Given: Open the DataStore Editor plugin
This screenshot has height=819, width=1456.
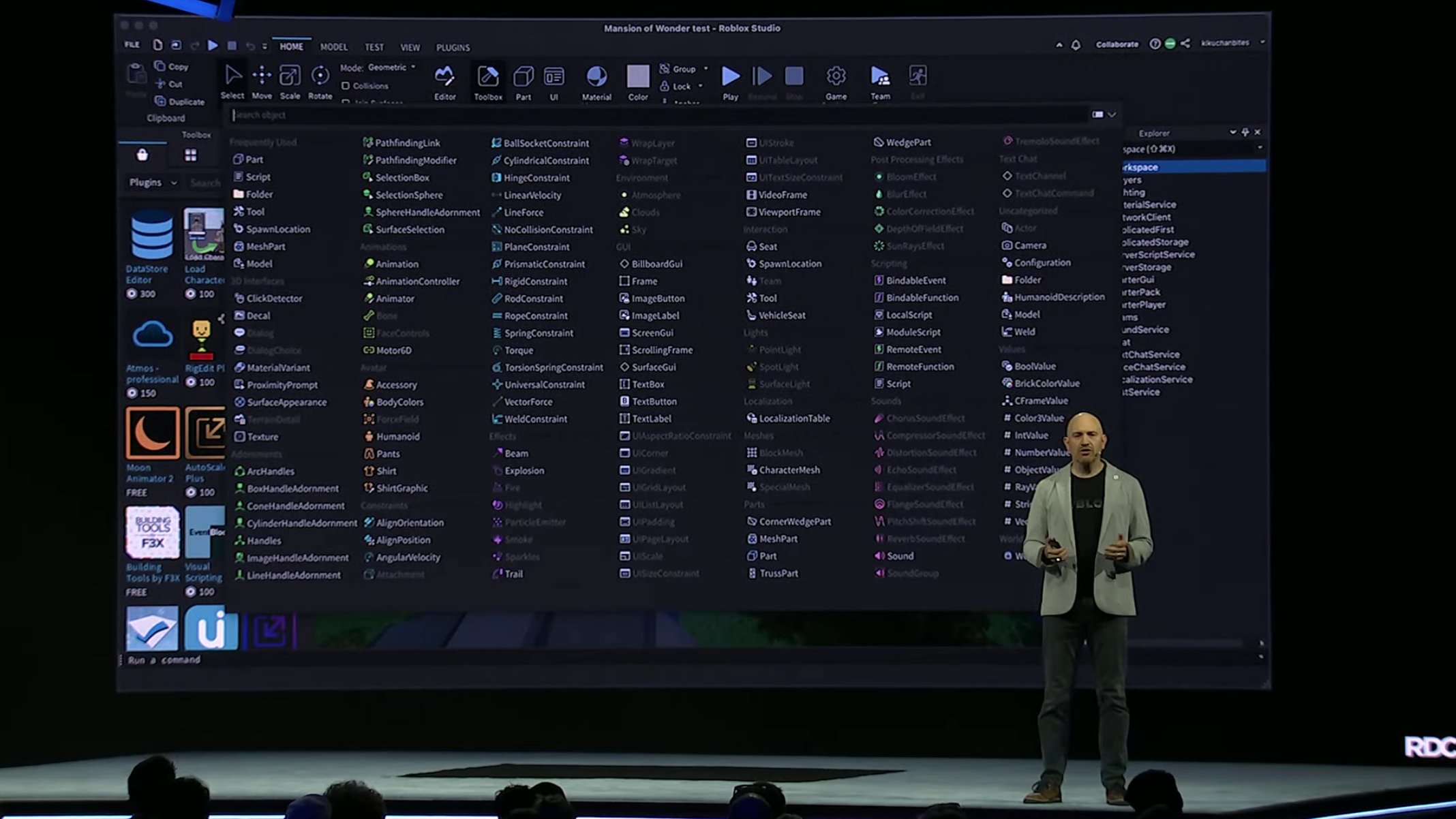Looking at the screenshot, I should [151, 253].
